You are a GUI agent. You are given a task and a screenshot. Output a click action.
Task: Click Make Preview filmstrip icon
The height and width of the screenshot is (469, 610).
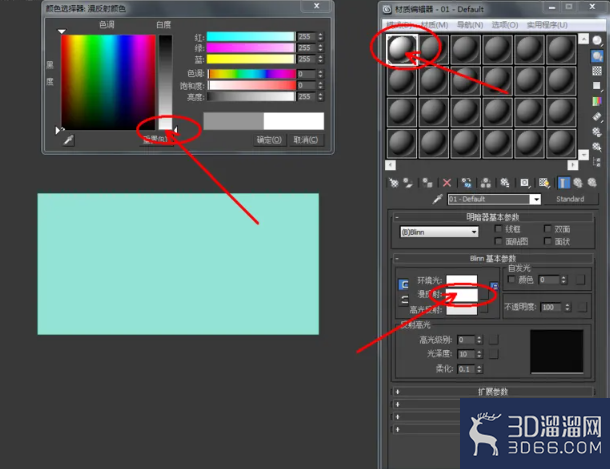(x=597, y=116)
